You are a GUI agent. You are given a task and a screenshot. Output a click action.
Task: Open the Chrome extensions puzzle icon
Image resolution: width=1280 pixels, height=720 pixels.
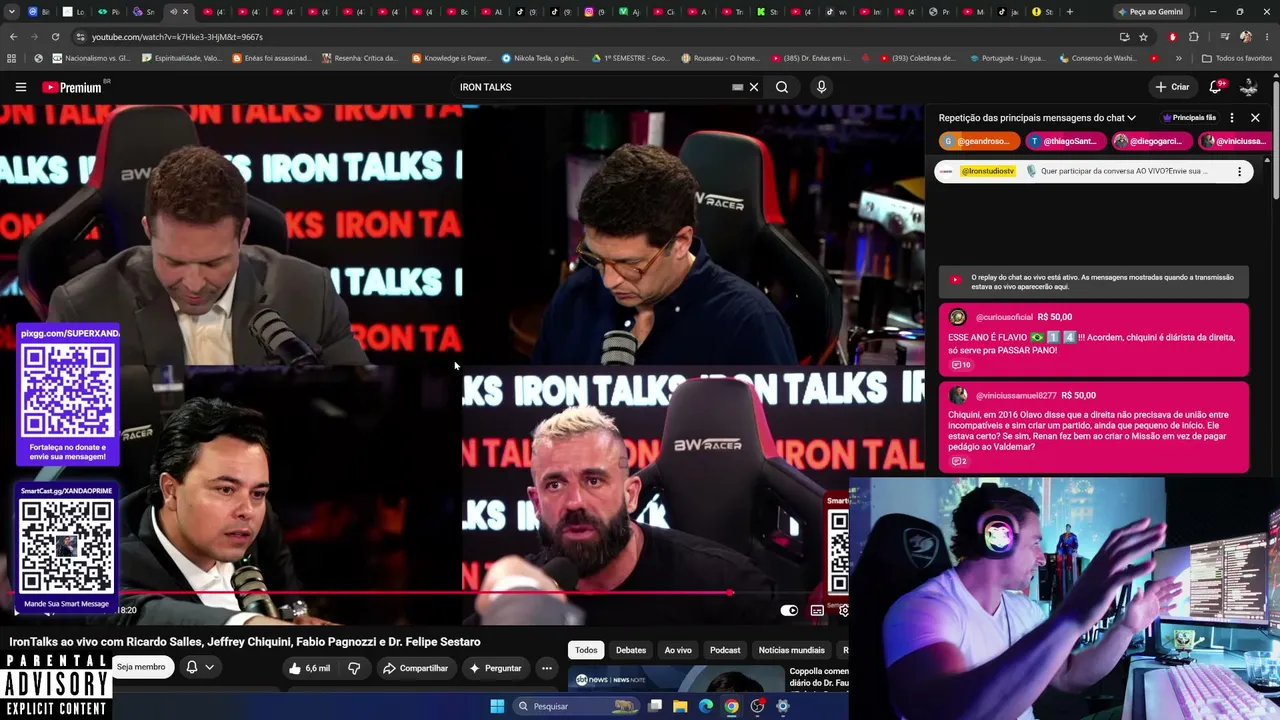pos(1194,37)
